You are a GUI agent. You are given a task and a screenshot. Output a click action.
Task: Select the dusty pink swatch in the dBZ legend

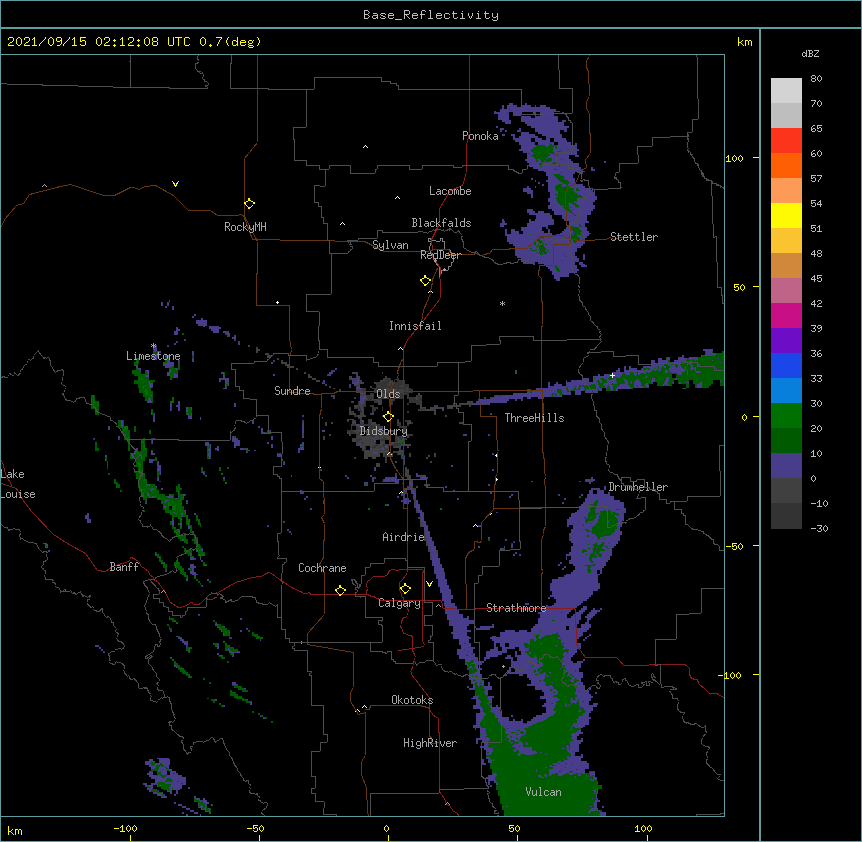(786, 290)
